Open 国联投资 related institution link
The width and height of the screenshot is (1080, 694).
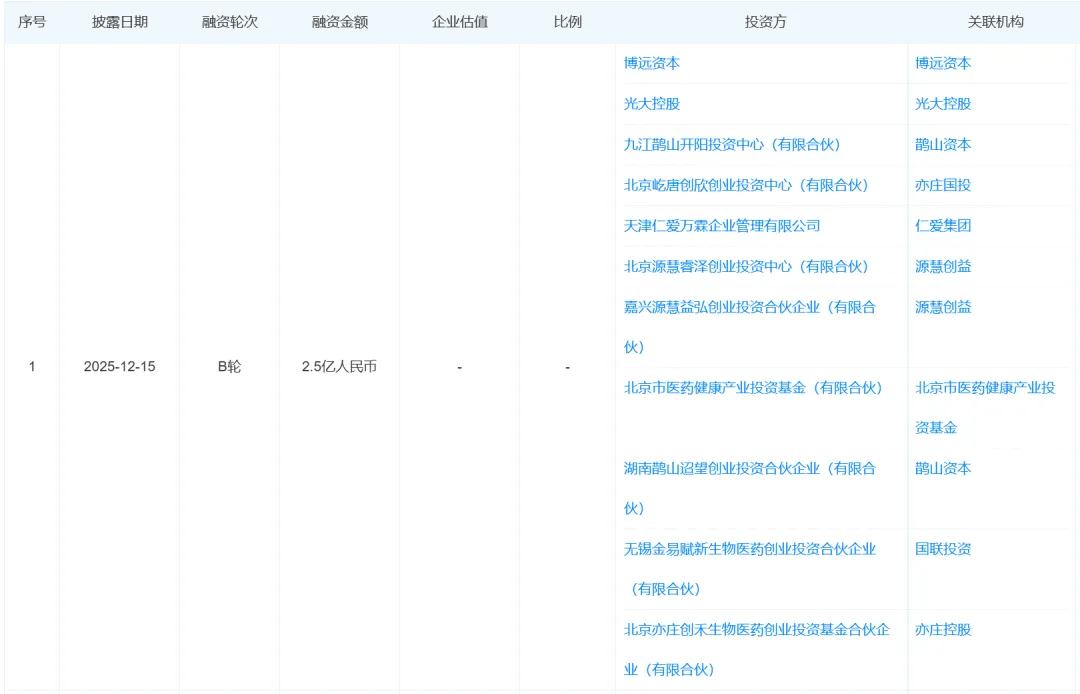point(943,549)
